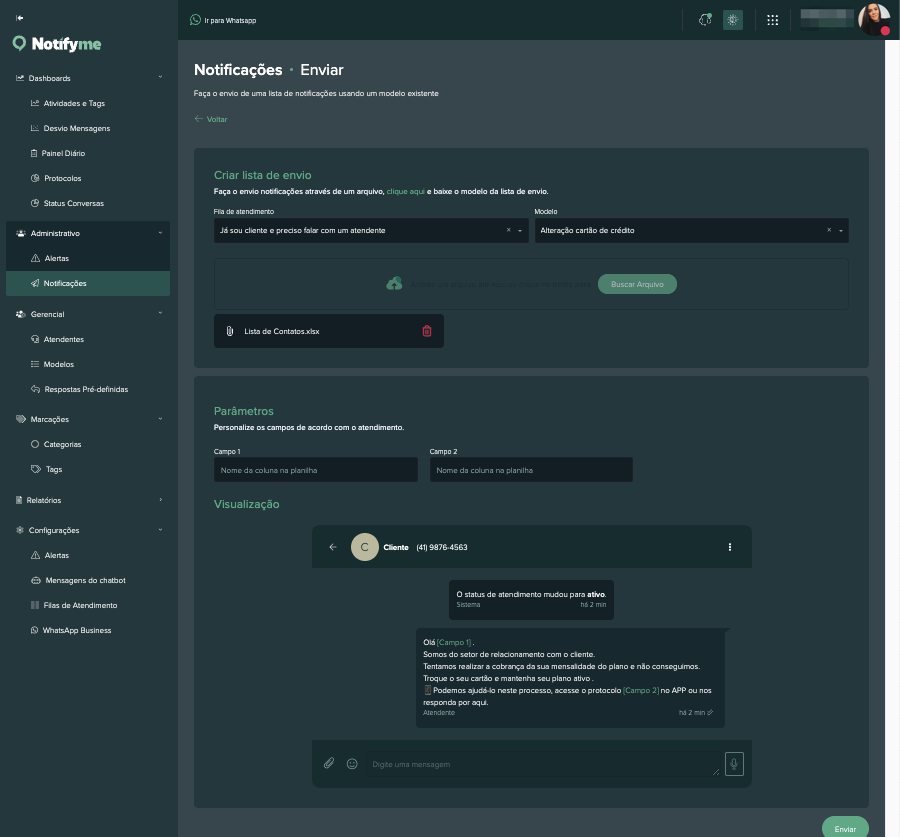
Task: Open Status Conversas
Action: tap(72, 203)
